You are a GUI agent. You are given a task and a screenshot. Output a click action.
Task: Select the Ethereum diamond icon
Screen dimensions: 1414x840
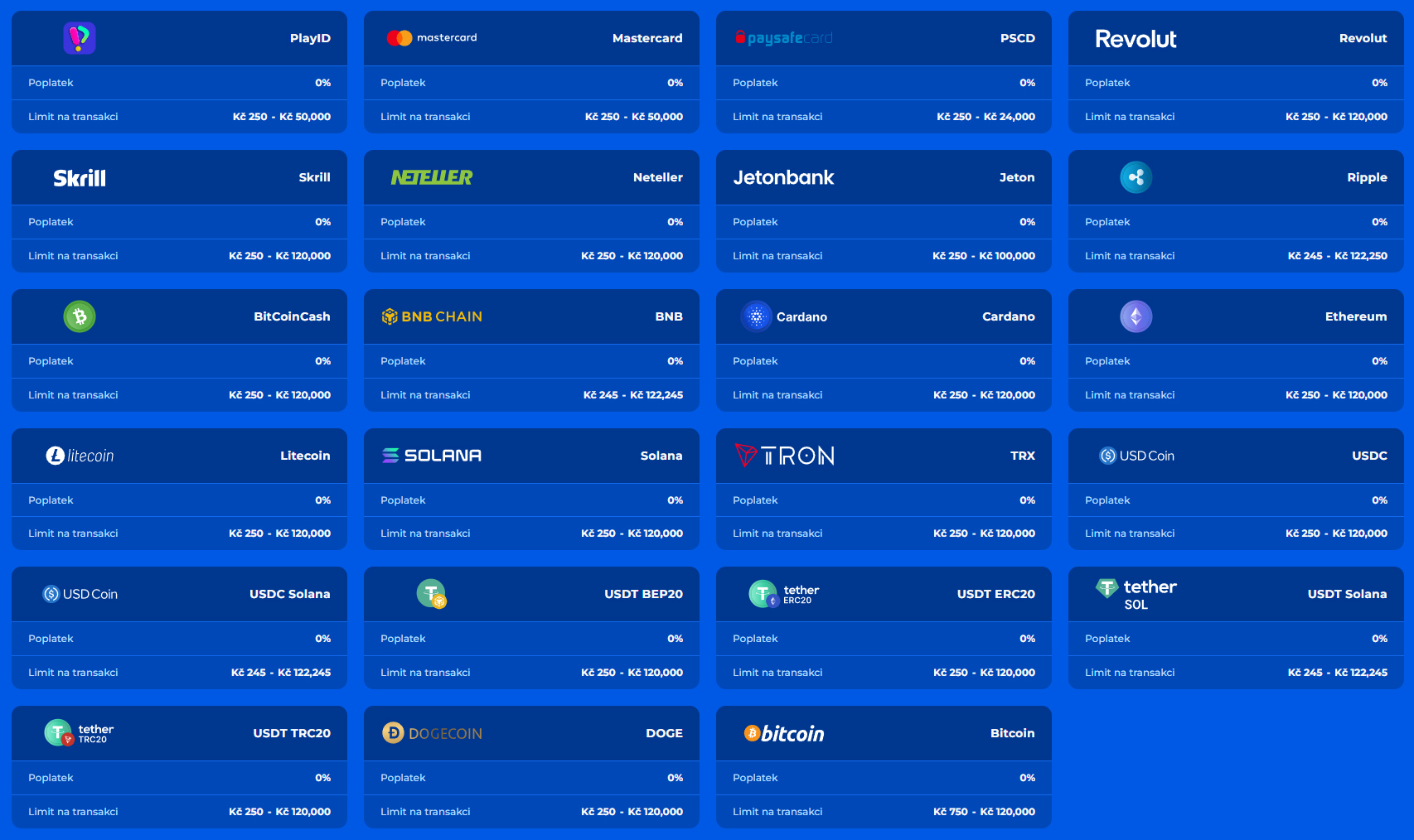[1136, 316]
